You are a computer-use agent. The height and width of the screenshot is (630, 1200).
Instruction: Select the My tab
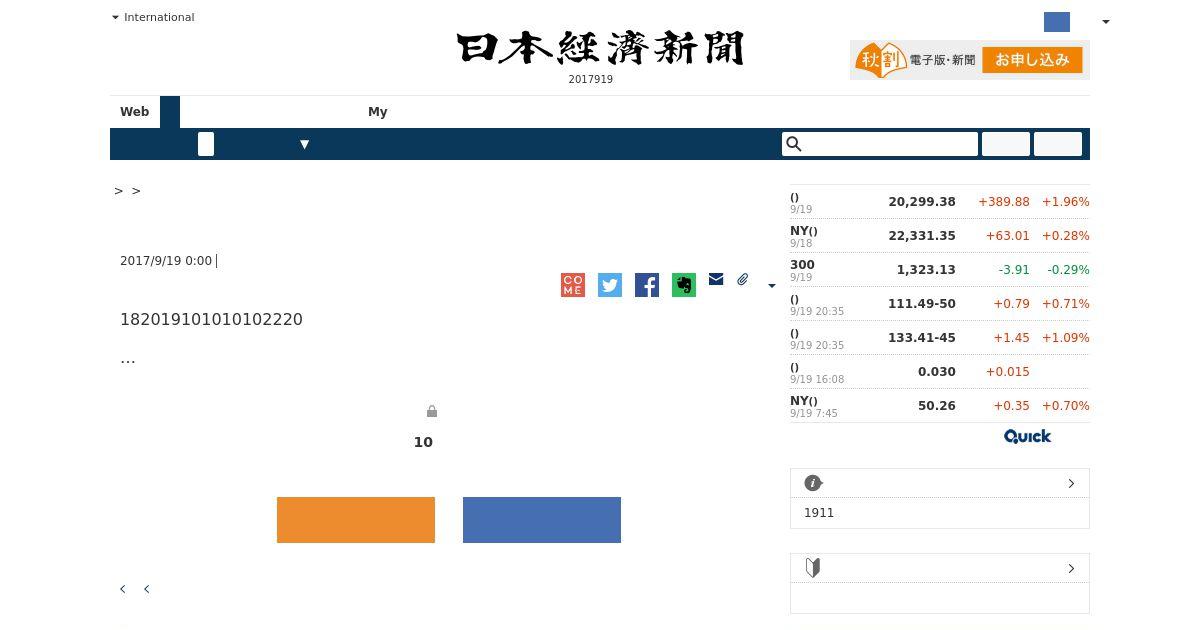pyautogui.click(x=377, y=112)
